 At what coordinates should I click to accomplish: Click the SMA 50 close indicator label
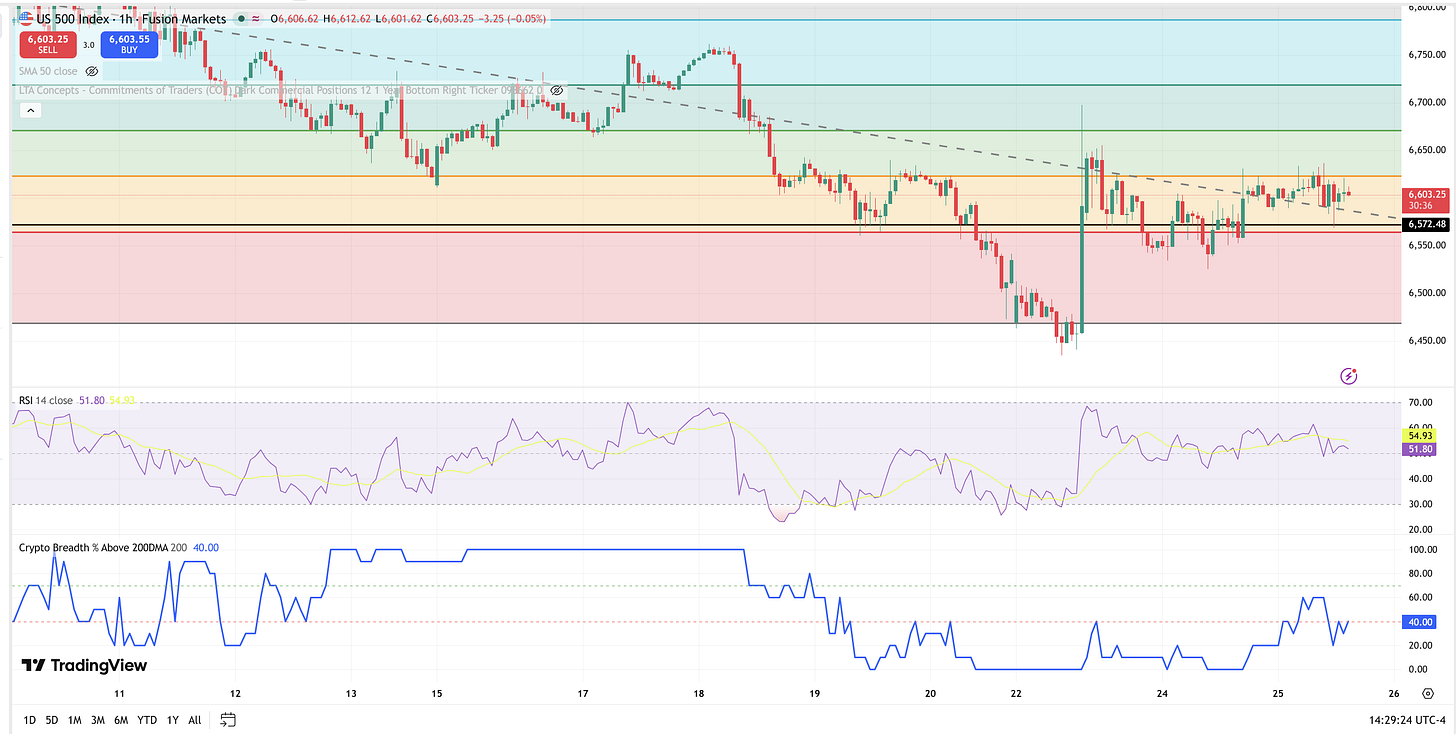(49, 72)
